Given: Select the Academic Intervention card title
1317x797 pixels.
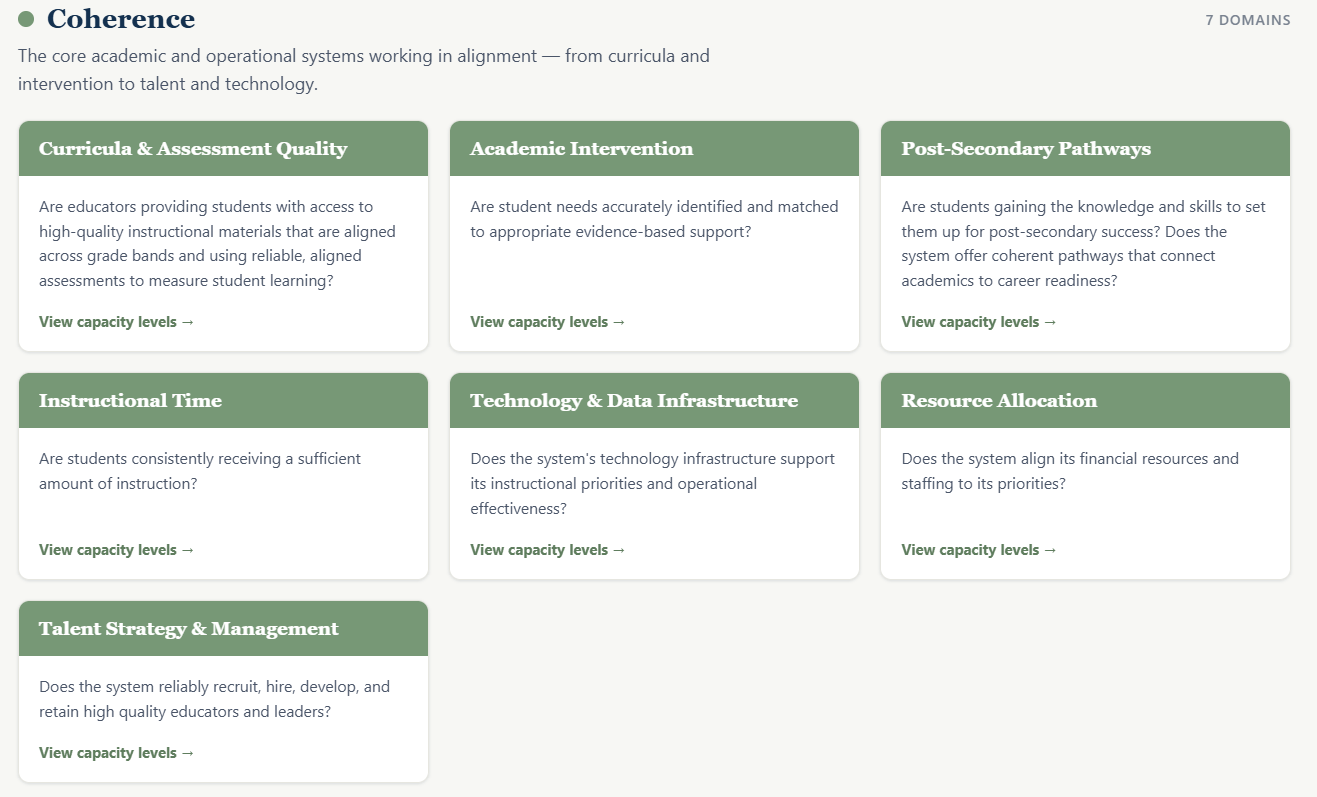Looking at the screenshot, I should point(581,149).
